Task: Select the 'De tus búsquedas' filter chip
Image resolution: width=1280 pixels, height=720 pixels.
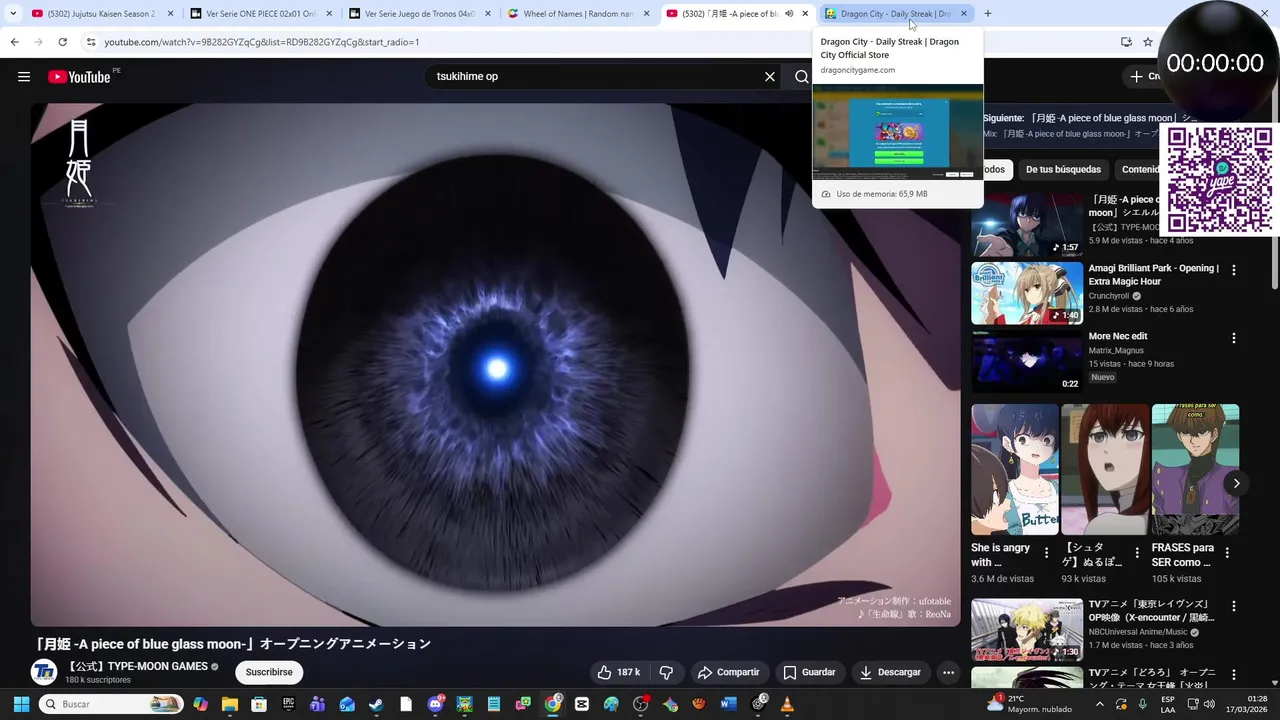Action: (x=1063, y=169)
